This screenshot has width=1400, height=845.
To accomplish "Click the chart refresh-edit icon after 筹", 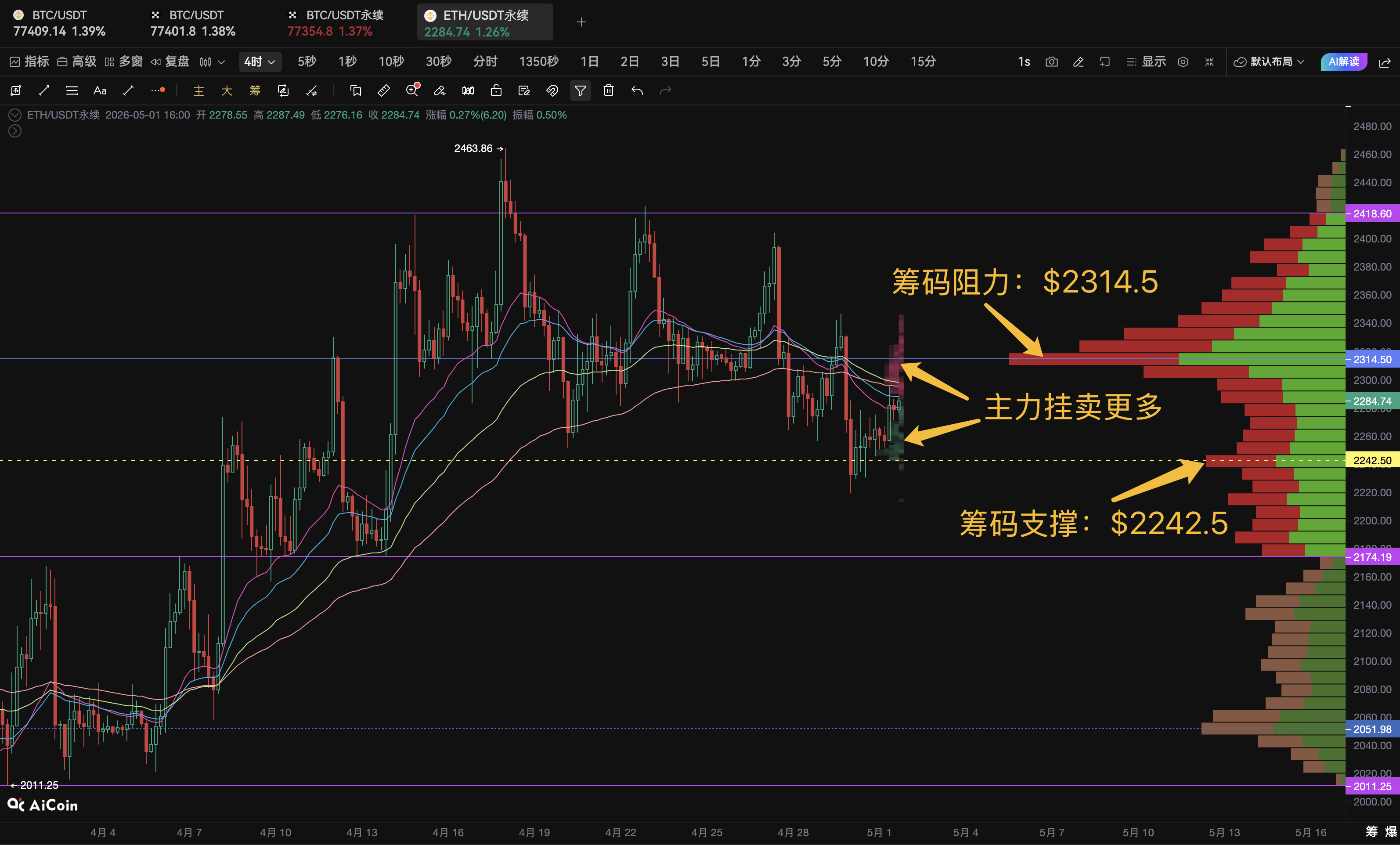I will 283,90.
